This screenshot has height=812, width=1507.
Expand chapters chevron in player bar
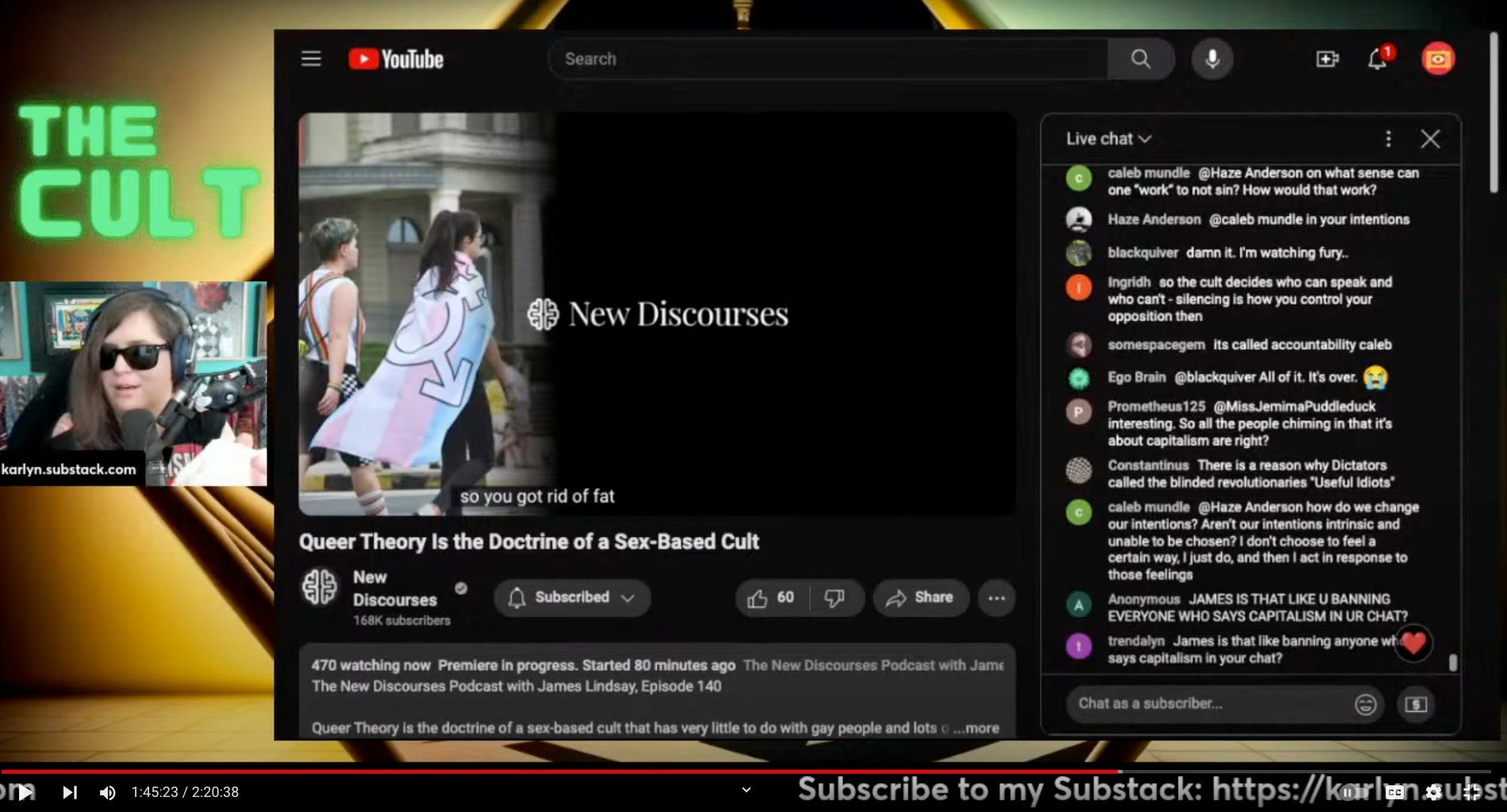coord(746,790)
